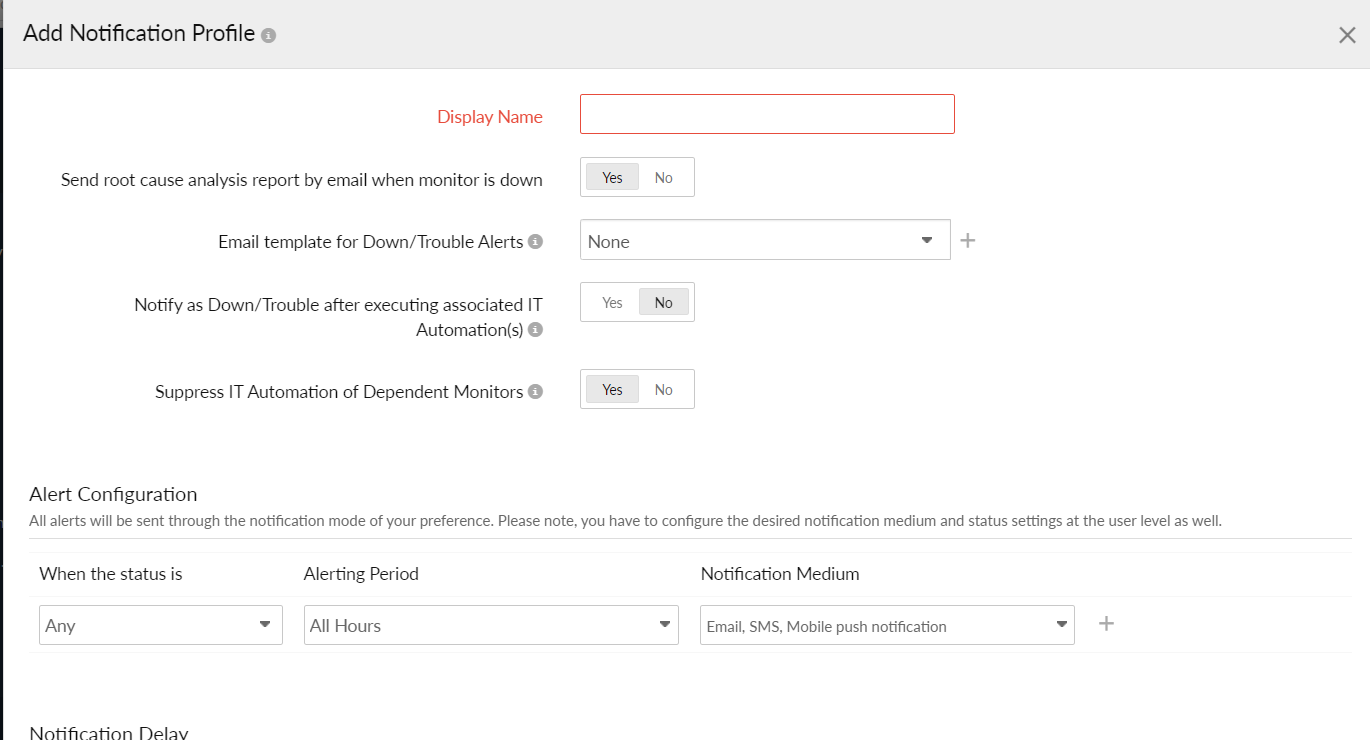Click info icon beside Add Notification Profile title
This screenshot has width=1370, height=740.
pyautogui.click(x=269, y=36)
